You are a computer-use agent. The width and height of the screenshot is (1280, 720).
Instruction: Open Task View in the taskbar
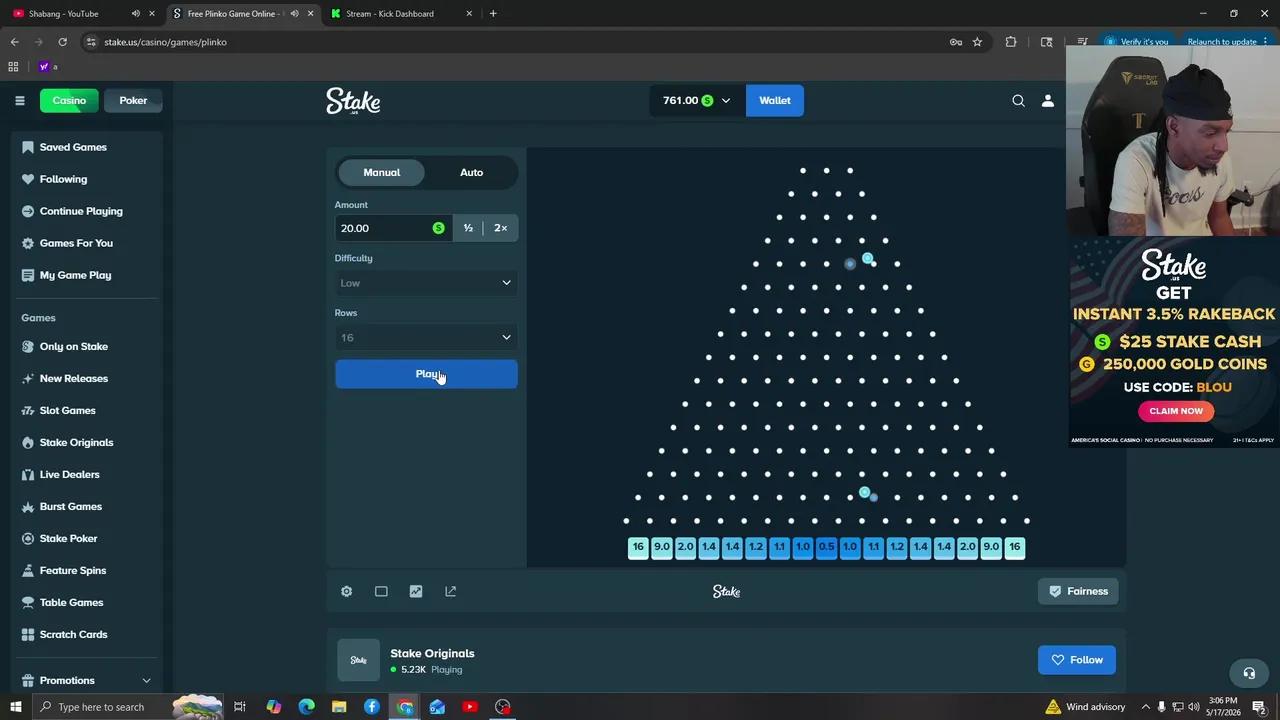(x=240, y=707)
